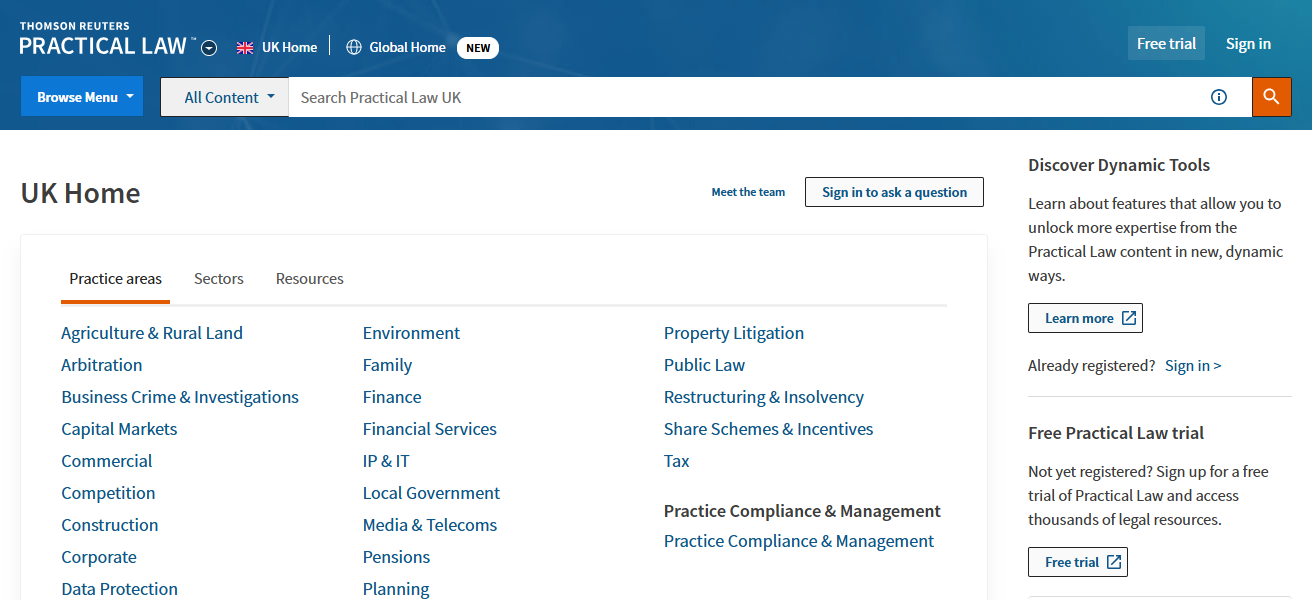Open the Tax practice area

(x=677, y=461)
